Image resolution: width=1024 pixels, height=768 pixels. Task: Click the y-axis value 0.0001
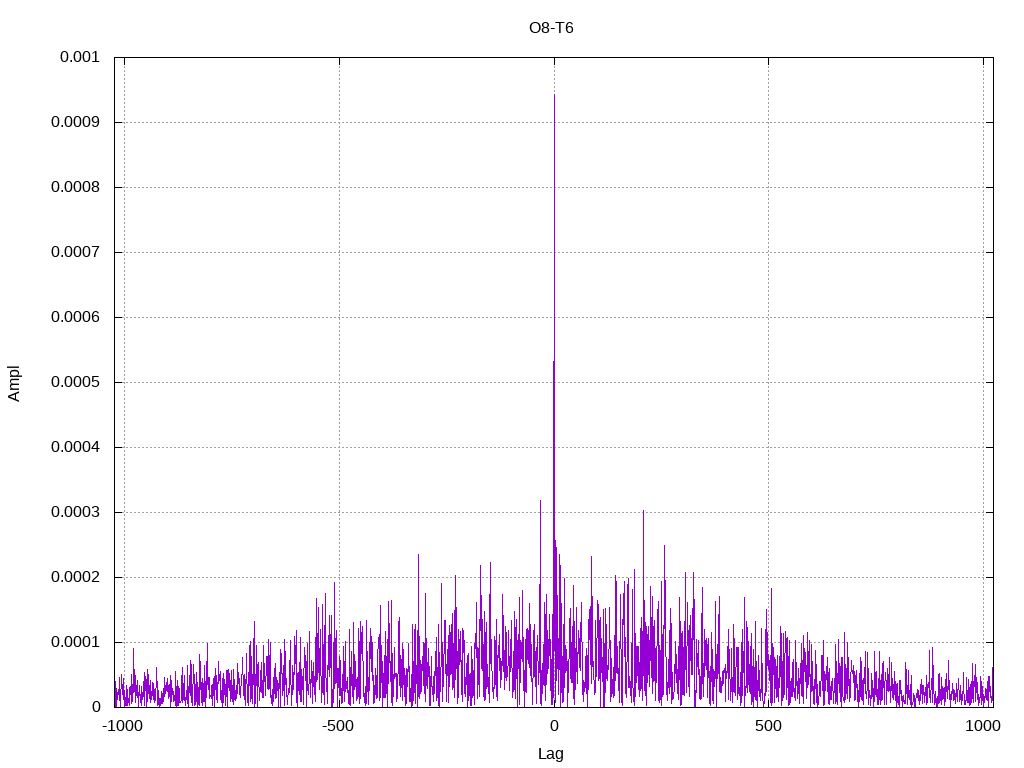(x=75, y=642)
